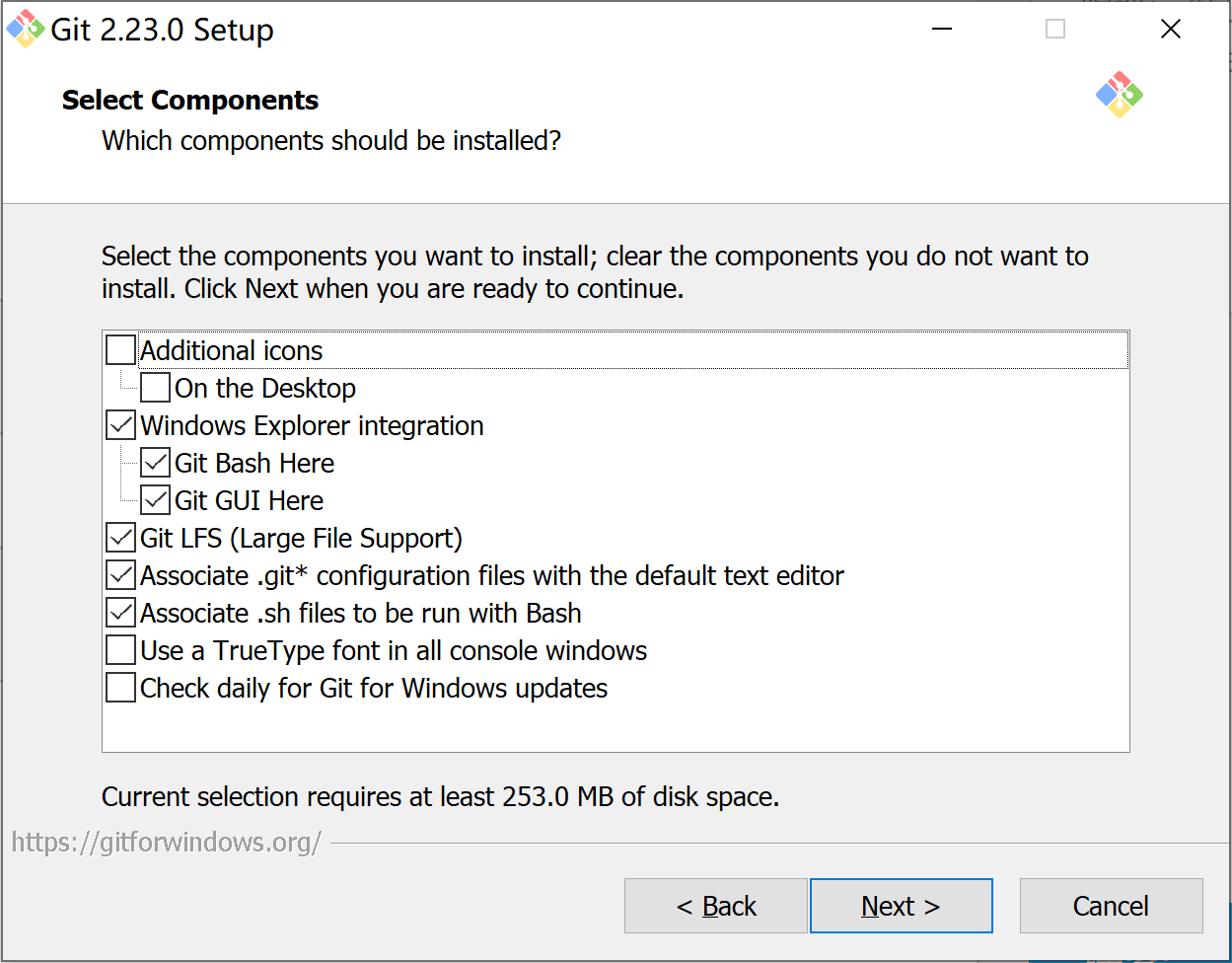Continue setup with the Next button

pos(901,906)
